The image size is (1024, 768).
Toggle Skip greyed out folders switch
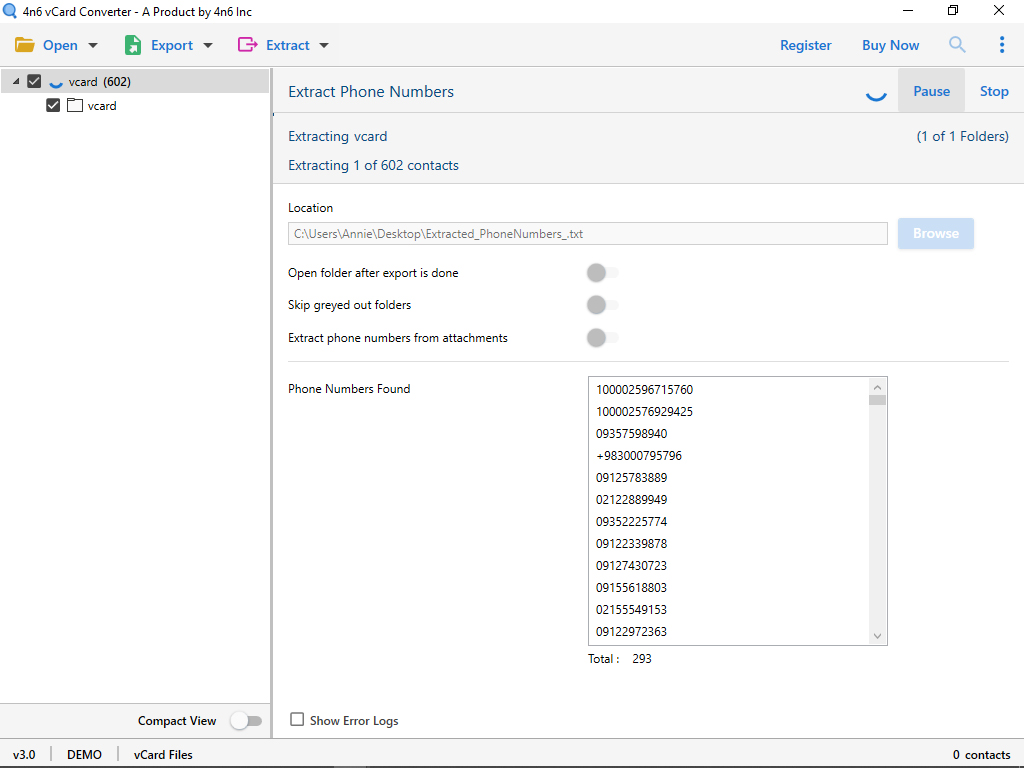coord(602,304)
